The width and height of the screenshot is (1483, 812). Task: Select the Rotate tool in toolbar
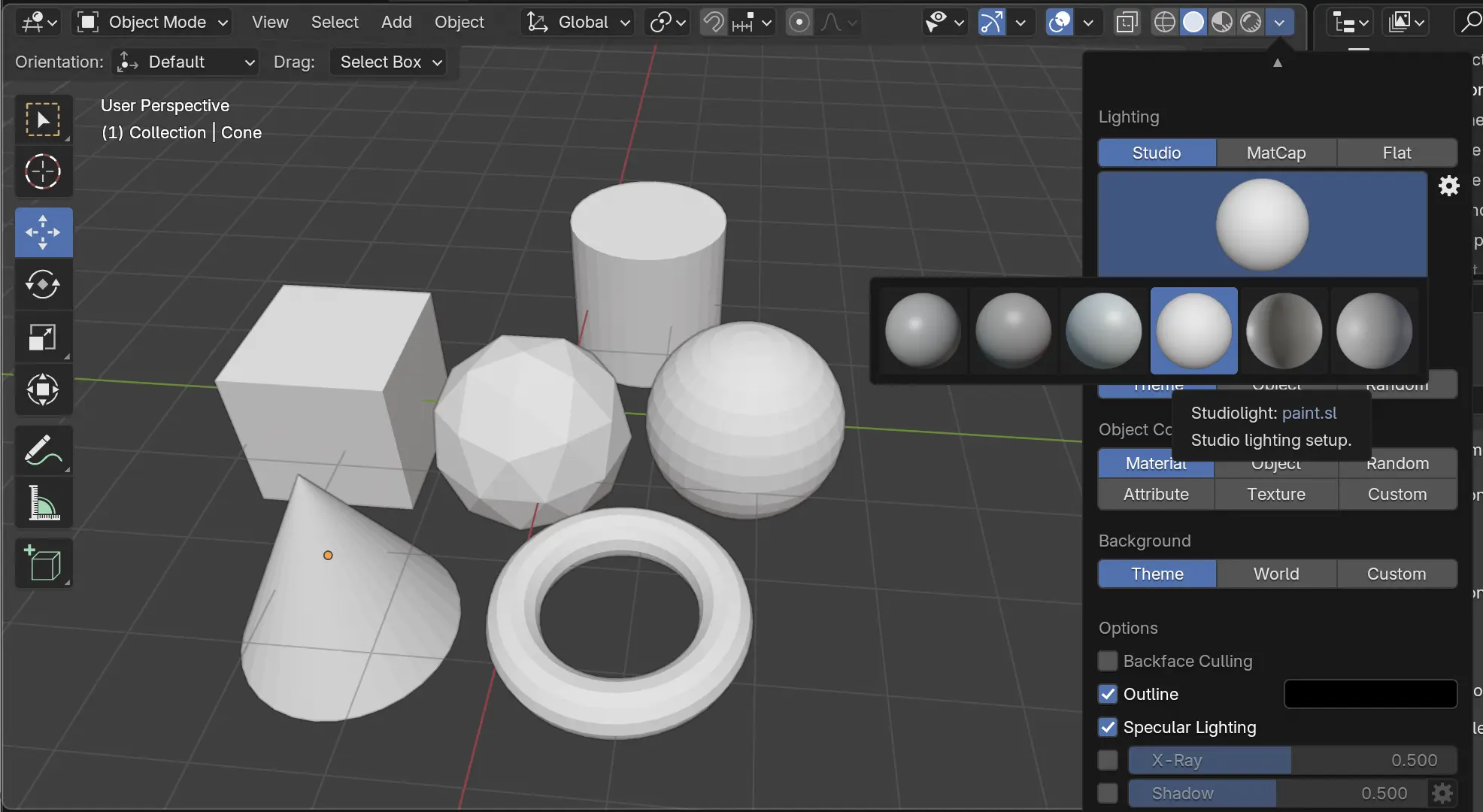pyautogui.click(x=43, y=285)
